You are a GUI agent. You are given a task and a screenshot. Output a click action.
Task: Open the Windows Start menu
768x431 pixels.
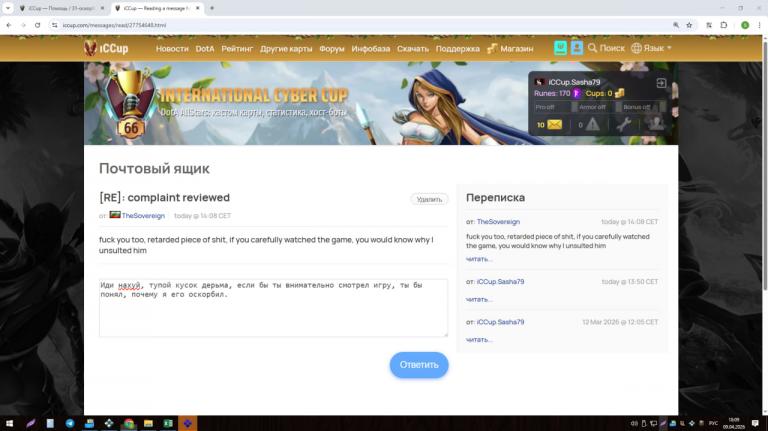[x=9, y=423]
